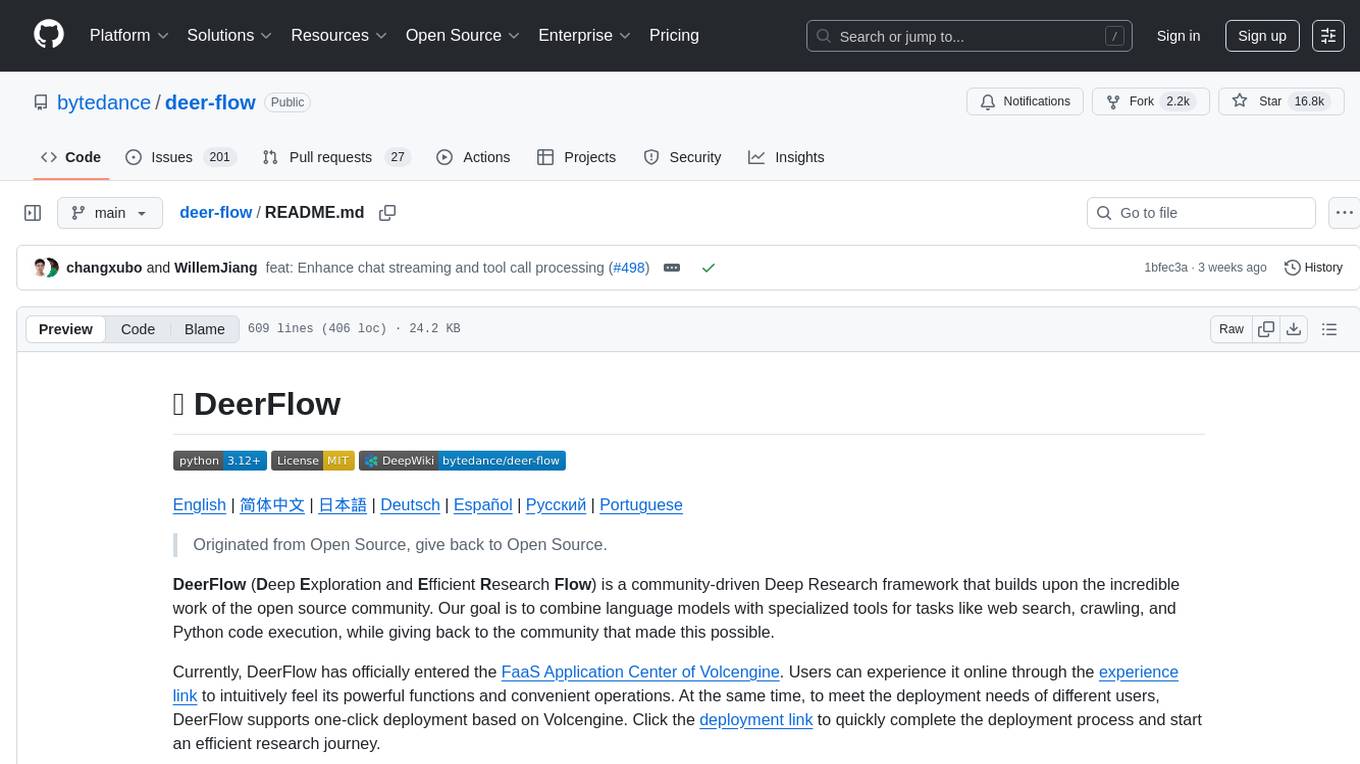This screenshot has height=764, width=1360.
Task: Click the Issues count badge 201
Action: [220, 157]
